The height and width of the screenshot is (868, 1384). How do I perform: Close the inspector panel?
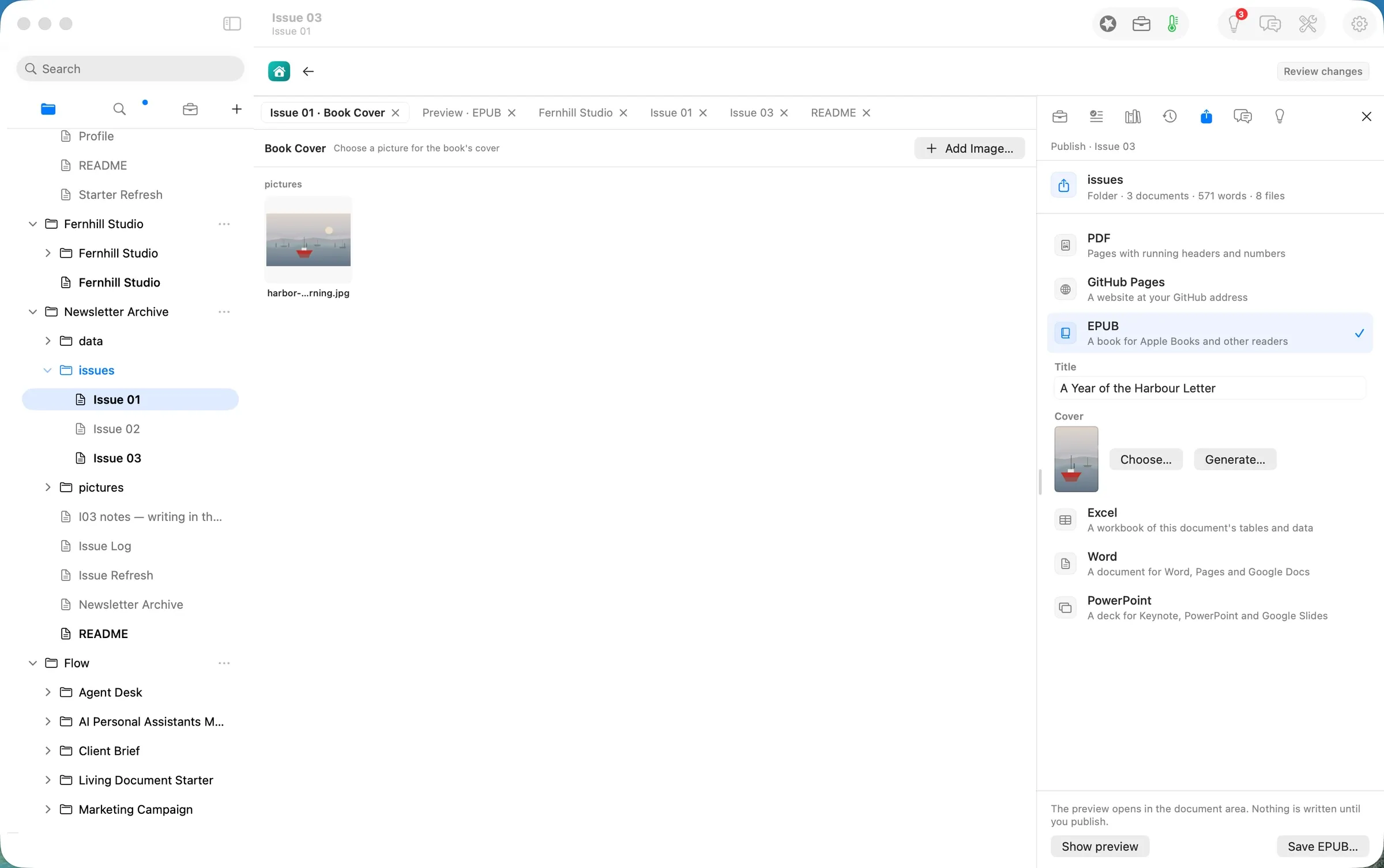pyautogui.click(x=1367, y=116)
